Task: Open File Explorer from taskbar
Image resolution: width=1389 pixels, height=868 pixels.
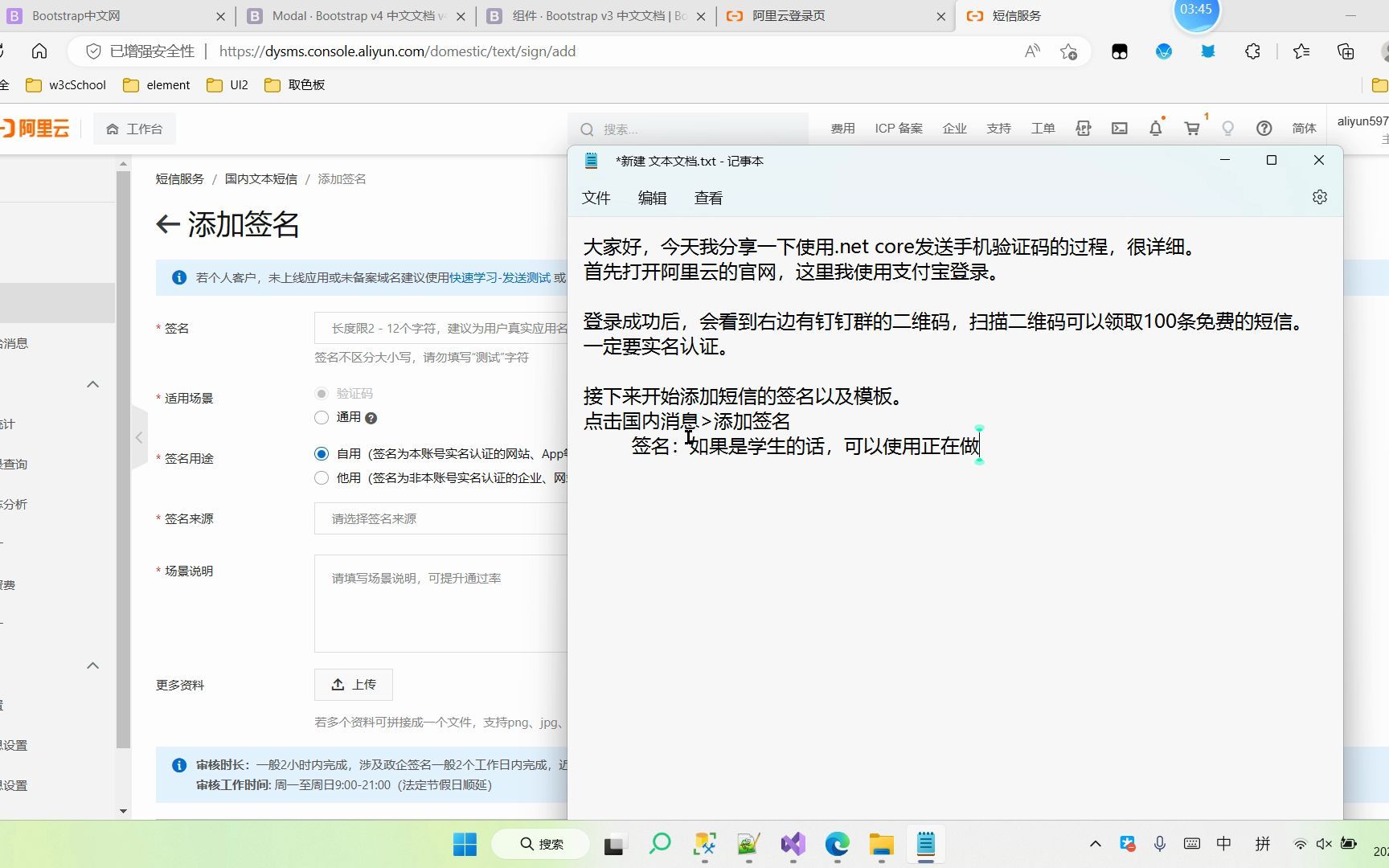Action: point(881,844)
